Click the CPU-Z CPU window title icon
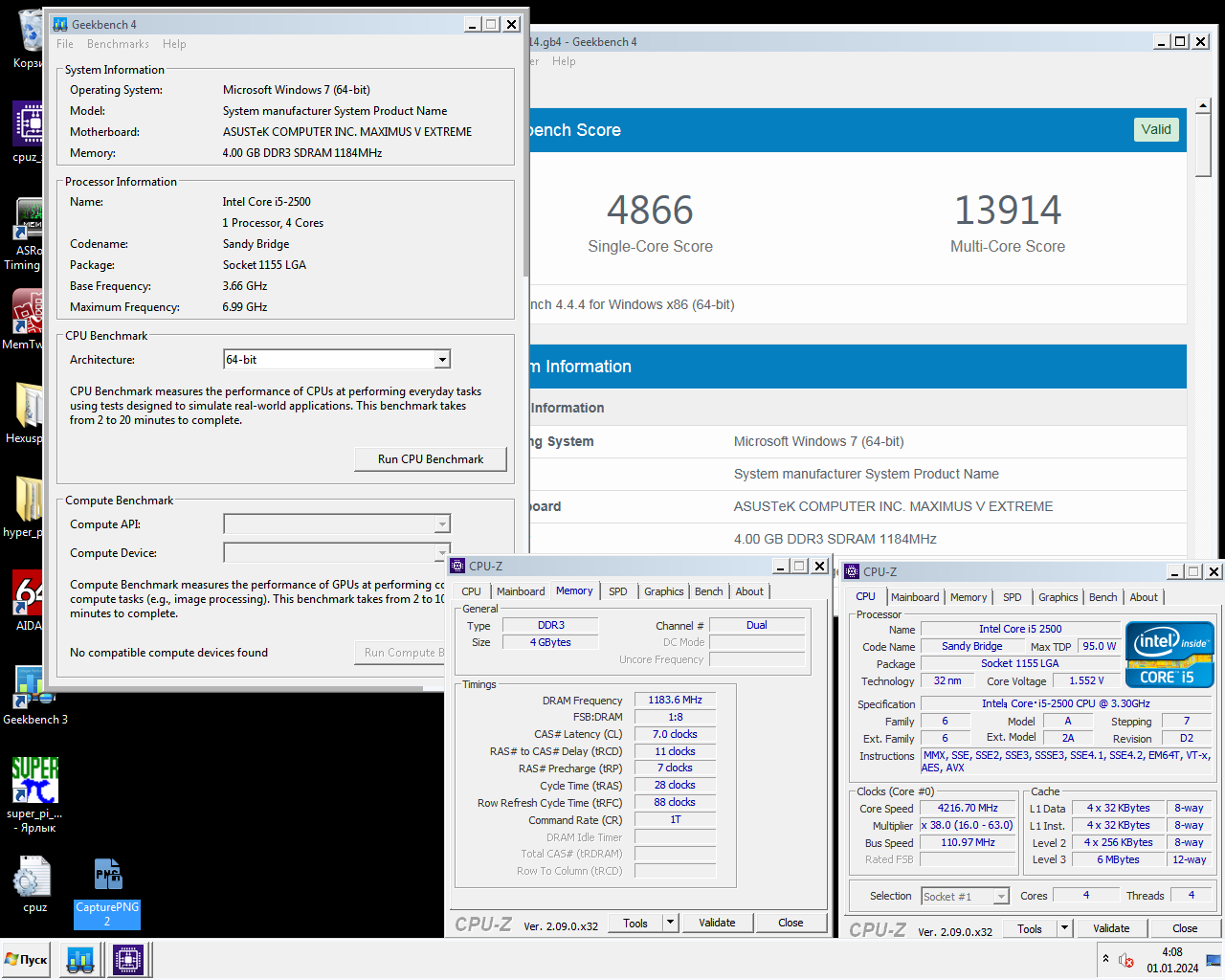Image resolution: width=1225 pixels, height=980 pixels. point(852,571)
